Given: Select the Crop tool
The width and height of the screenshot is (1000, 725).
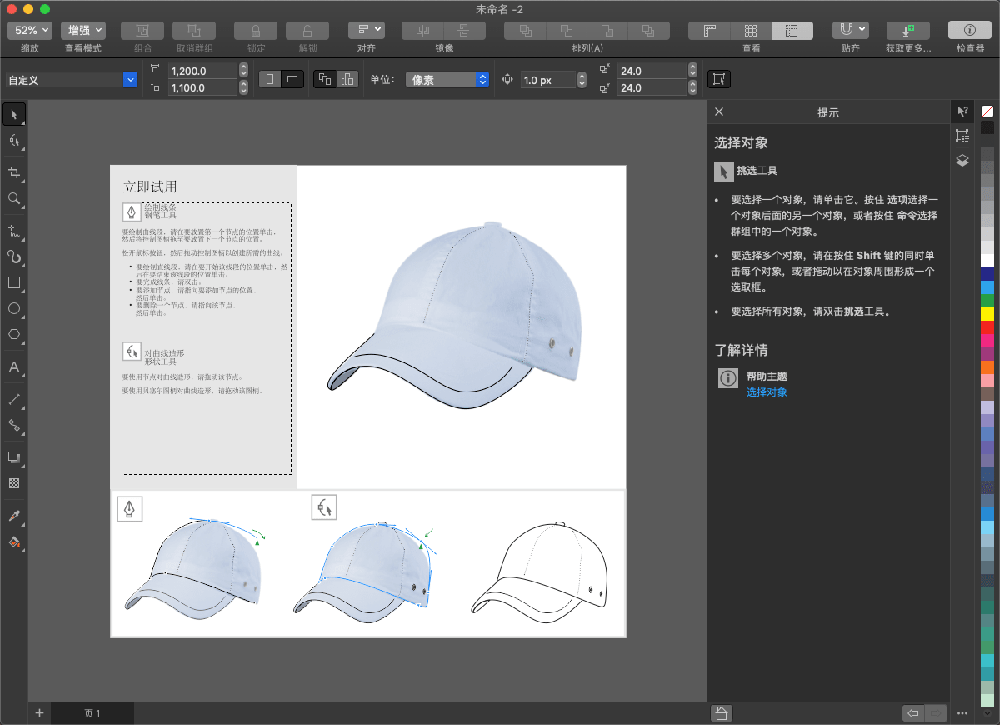Looking at the screenshot, I should coord(13,172).
